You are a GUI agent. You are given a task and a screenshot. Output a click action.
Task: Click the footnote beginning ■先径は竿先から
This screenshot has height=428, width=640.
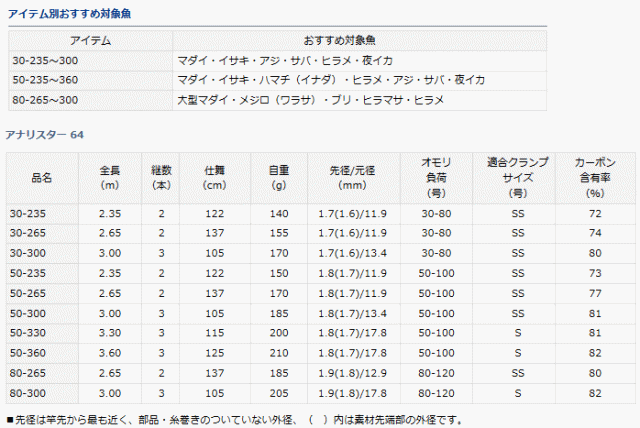click(x=235, y=420)
